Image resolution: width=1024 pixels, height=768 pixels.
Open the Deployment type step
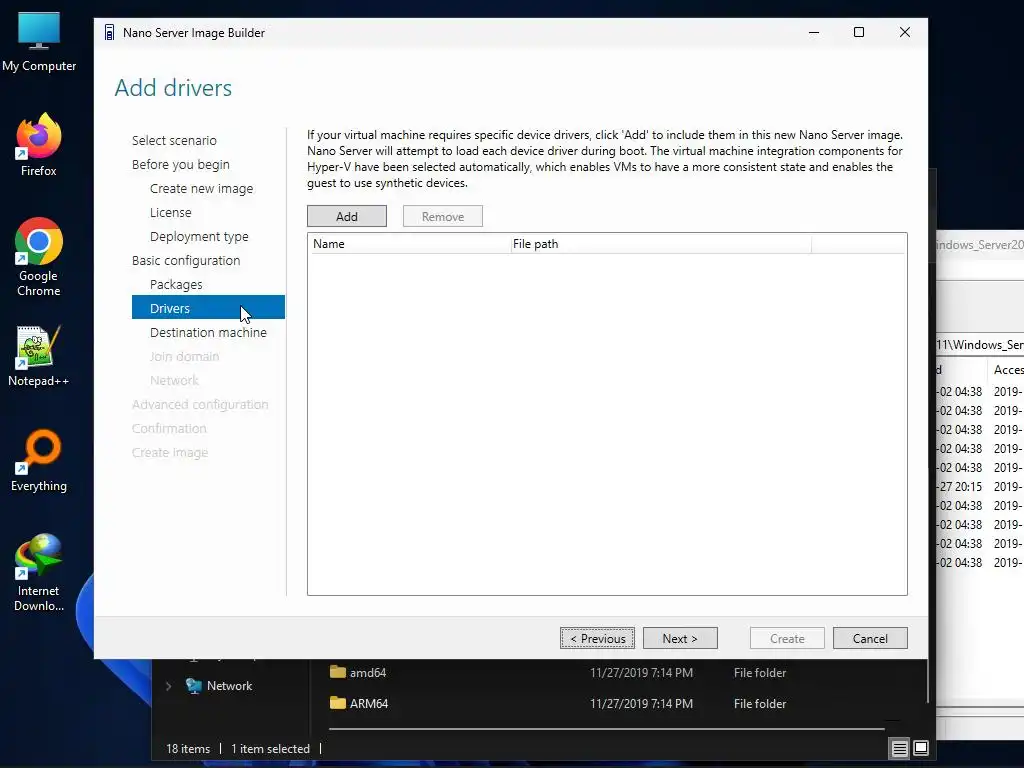pyautogui.click(x=199, y=236)
